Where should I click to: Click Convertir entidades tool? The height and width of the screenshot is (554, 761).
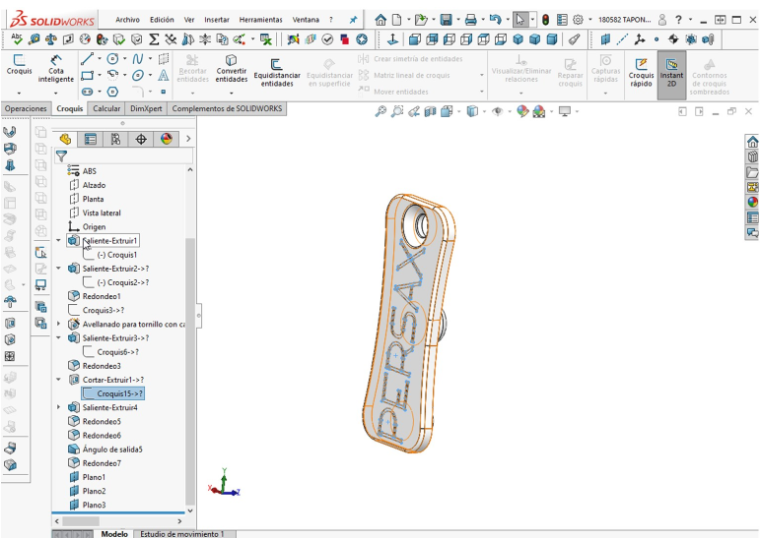tap(232, 68)
